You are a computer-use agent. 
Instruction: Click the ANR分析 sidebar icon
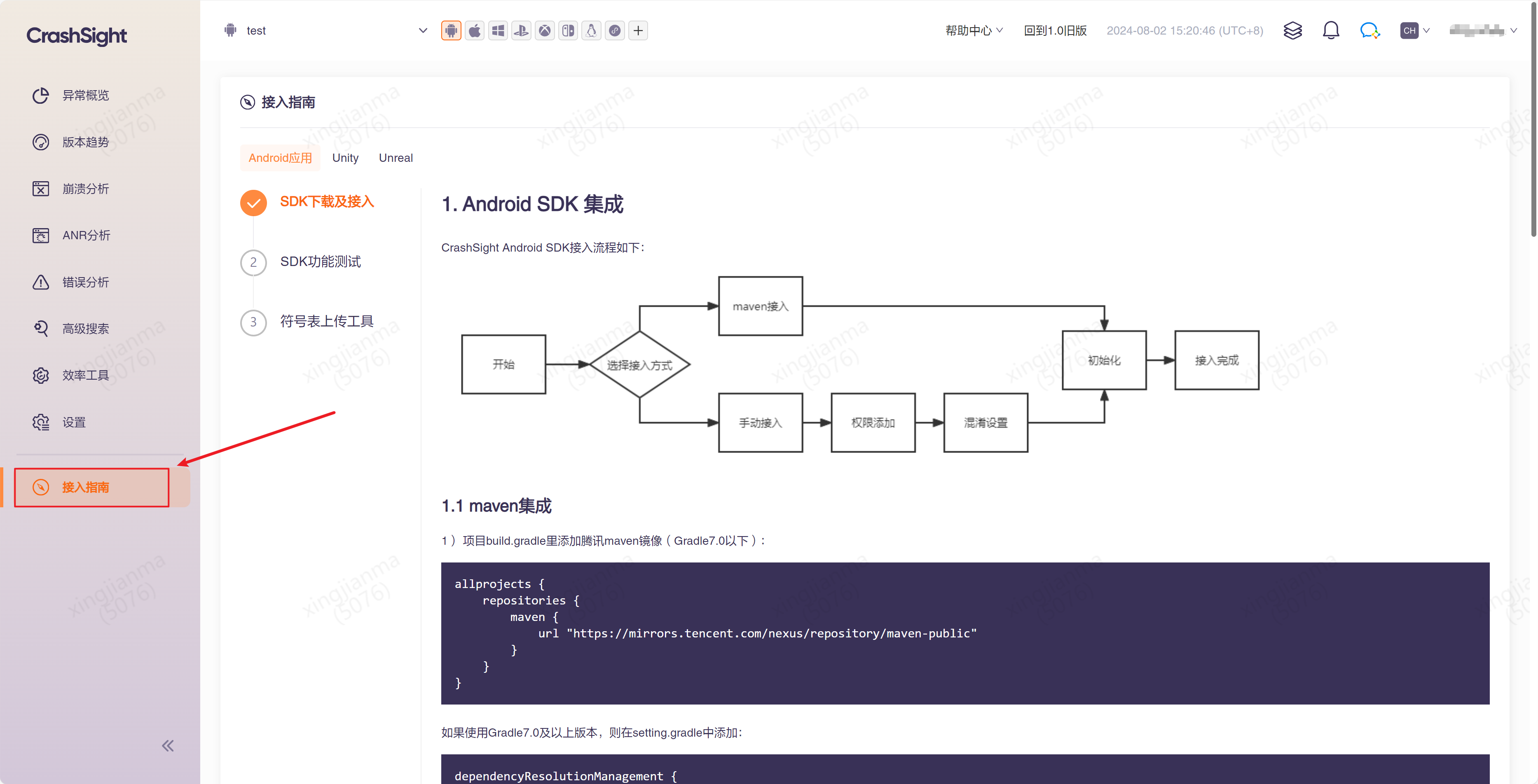(x=40, y=235)
